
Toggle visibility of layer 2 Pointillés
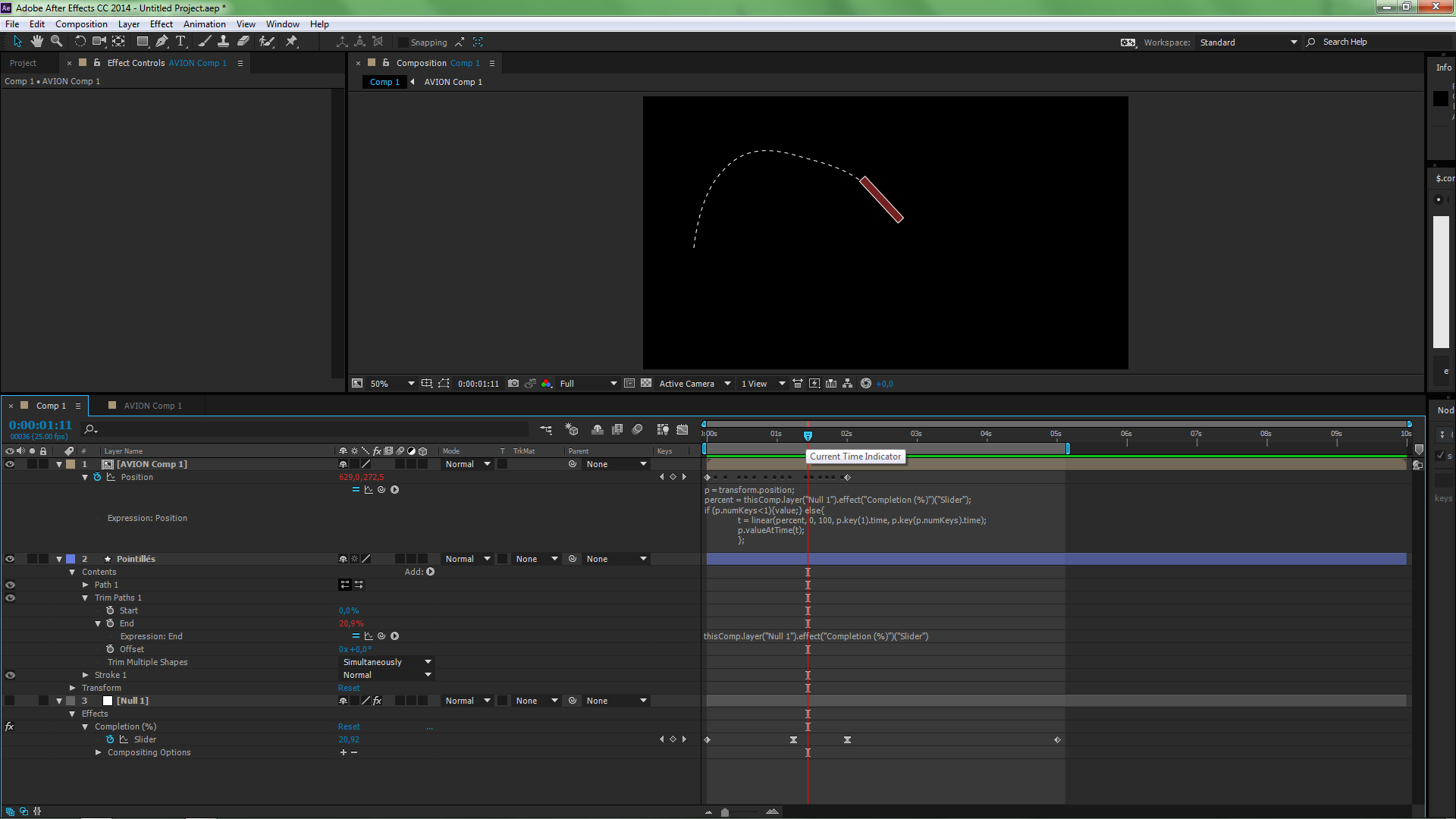pos(10,558)
